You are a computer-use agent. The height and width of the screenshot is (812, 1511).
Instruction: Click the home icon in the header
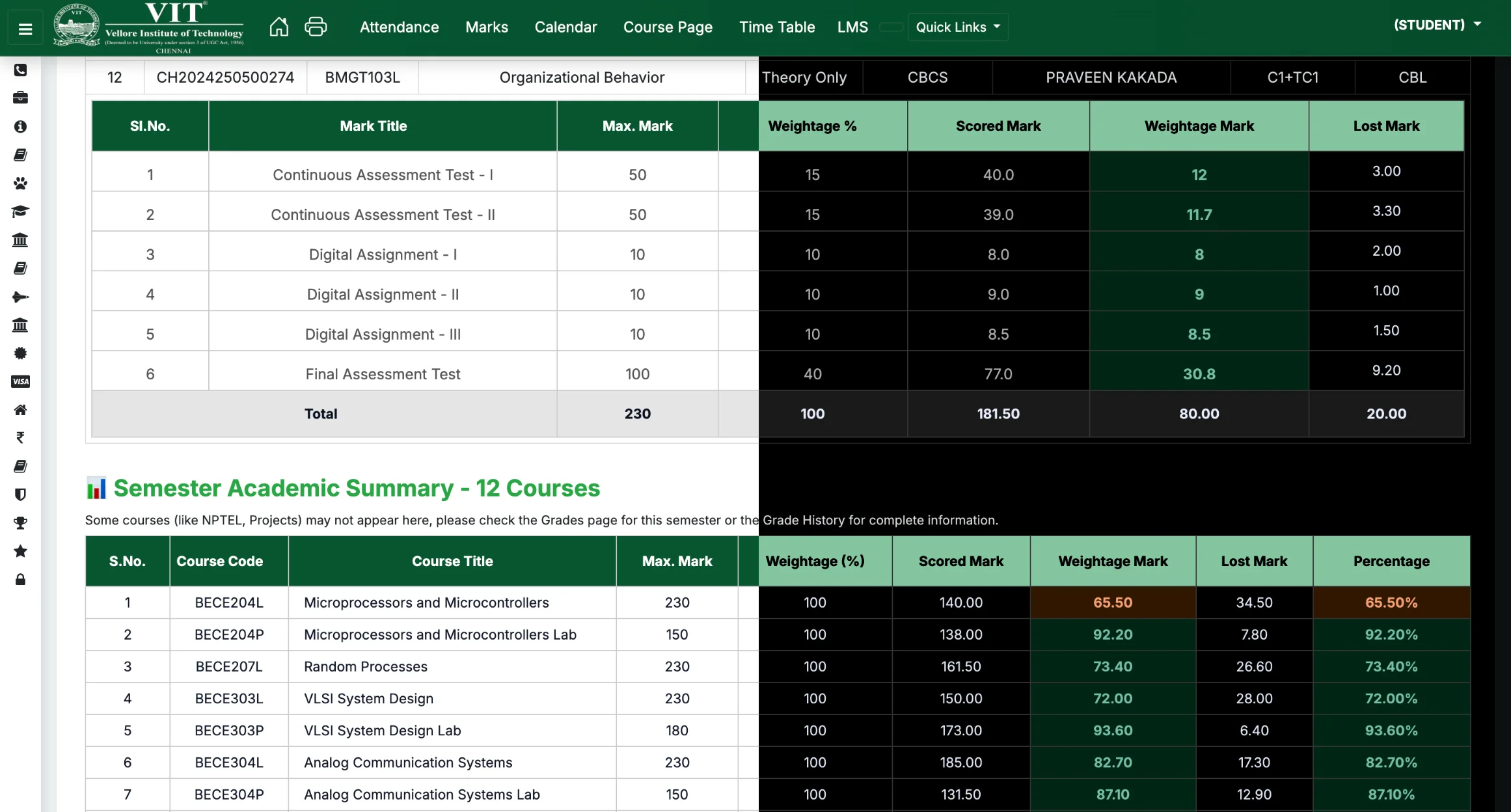[x=279, y=27]
